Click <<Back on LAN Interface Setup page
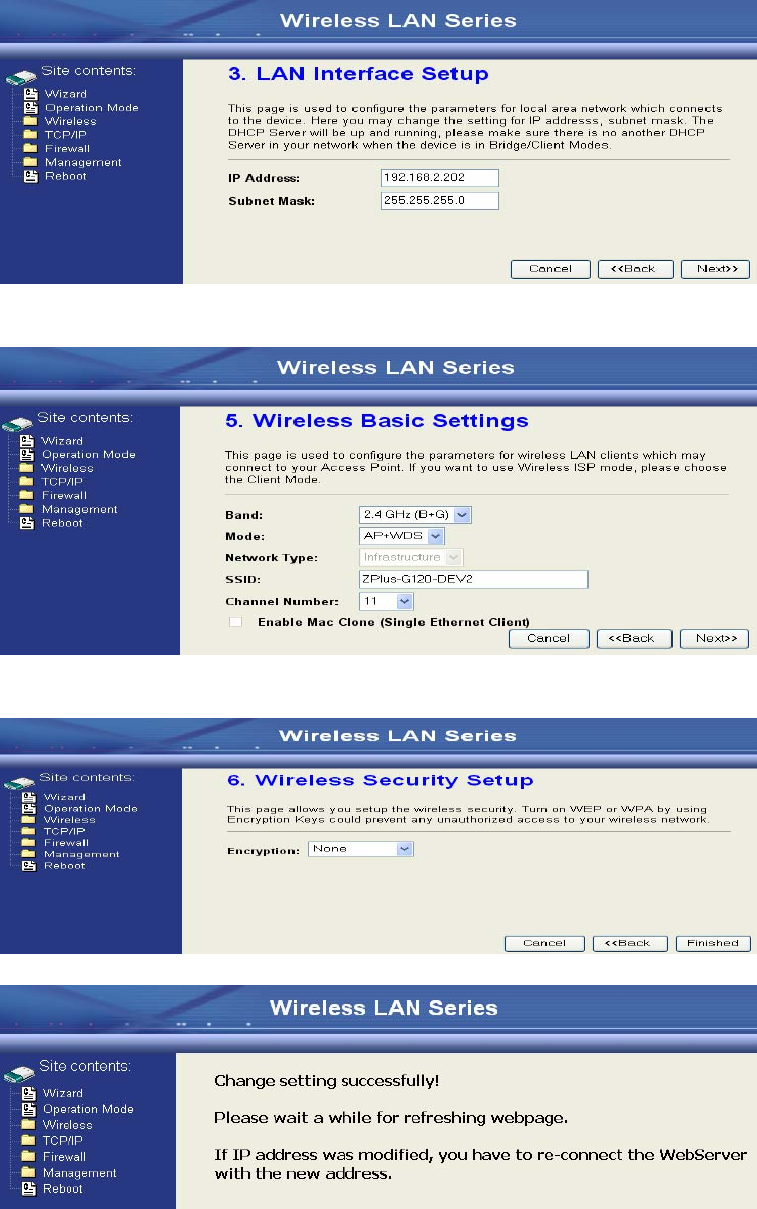Screen dimensions: 757x1209 point(635,269)
